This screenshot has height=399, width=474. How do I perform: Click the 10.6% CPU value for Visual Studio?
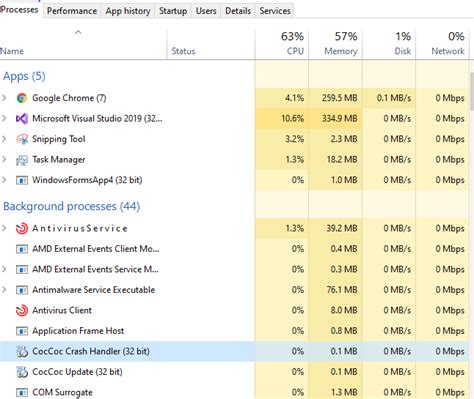(x=292, y=119)
